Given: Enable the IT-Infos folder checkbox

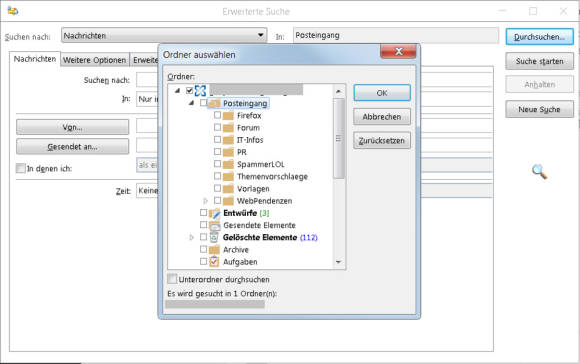Looking at the screenshot, I should [x=218, y=140].
